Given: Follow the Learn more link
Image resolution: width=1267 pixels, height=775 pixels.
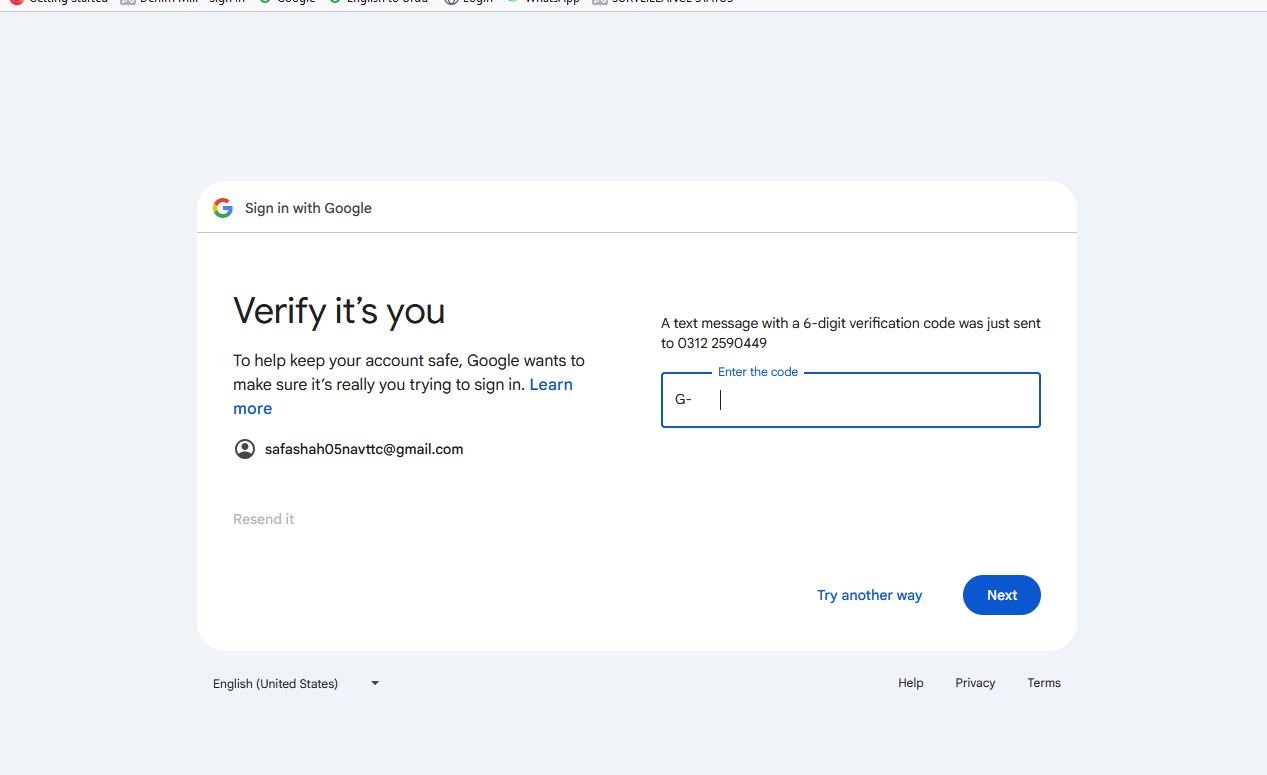Looking at the screenshot, I should [x=551, y=385].
